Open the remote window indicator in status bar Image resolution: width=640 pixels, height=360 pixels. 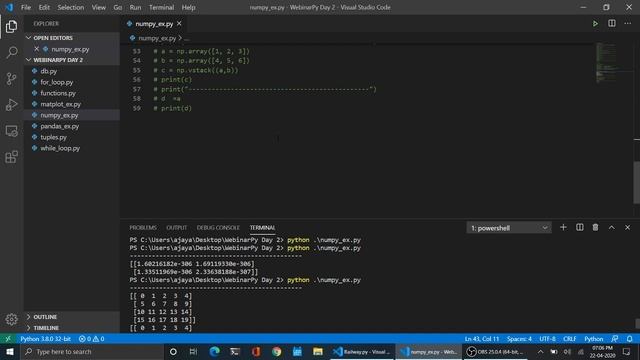click(8, 339)
